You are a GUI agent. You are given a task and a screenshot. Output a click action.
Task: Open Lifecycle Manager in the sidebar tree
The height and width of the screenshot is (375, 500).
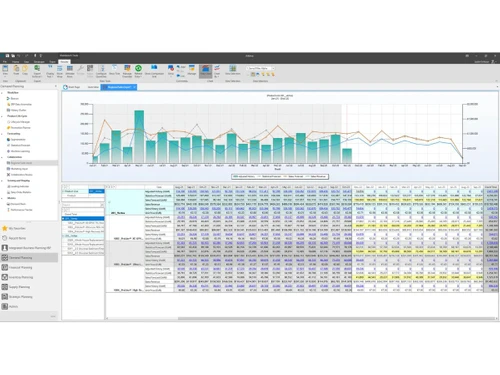click(18, 122)
